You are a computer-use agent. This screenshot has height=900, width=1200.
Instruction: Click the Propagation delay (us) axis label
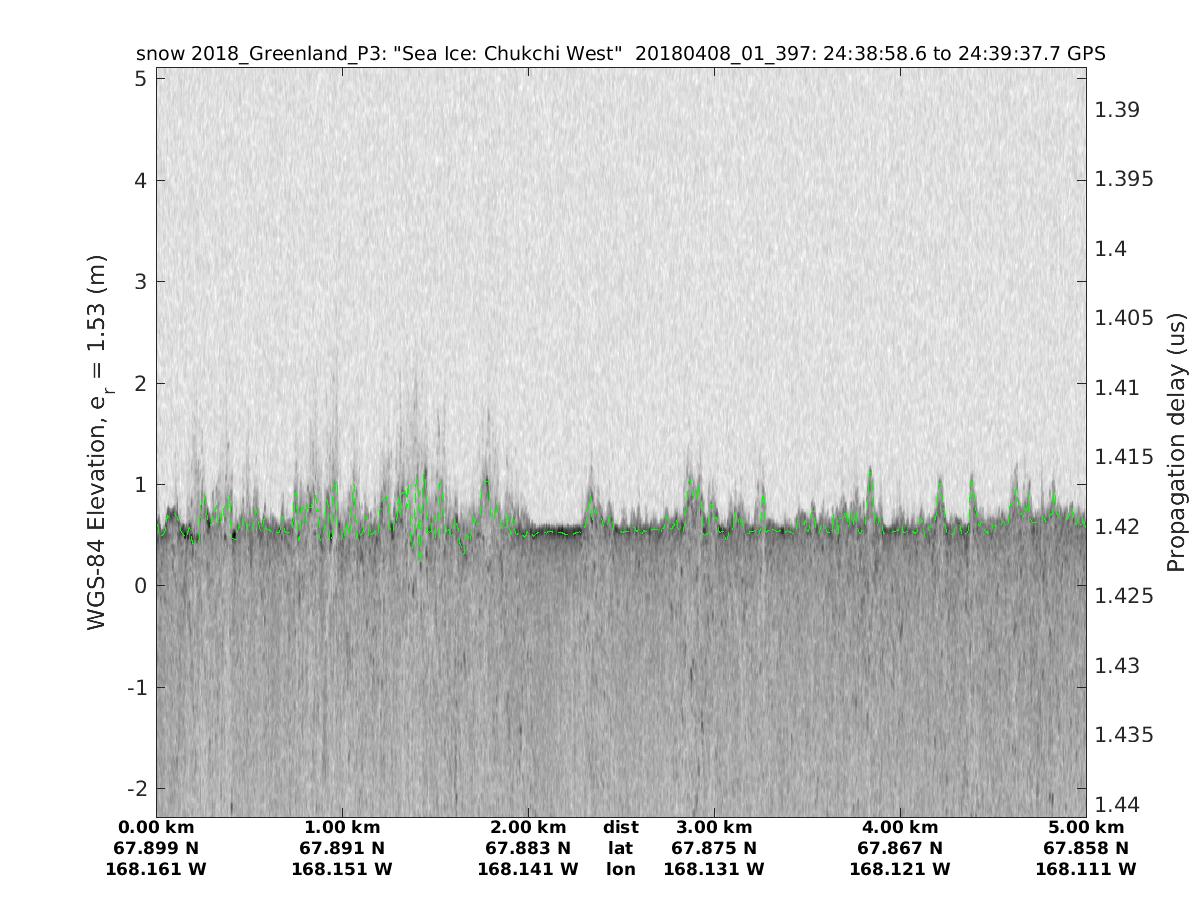1176,442
